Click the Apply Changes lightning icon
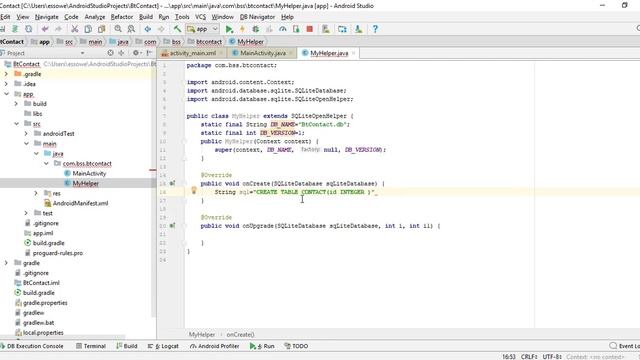Viewport: 640px width, 360px height. coord(242,29)
